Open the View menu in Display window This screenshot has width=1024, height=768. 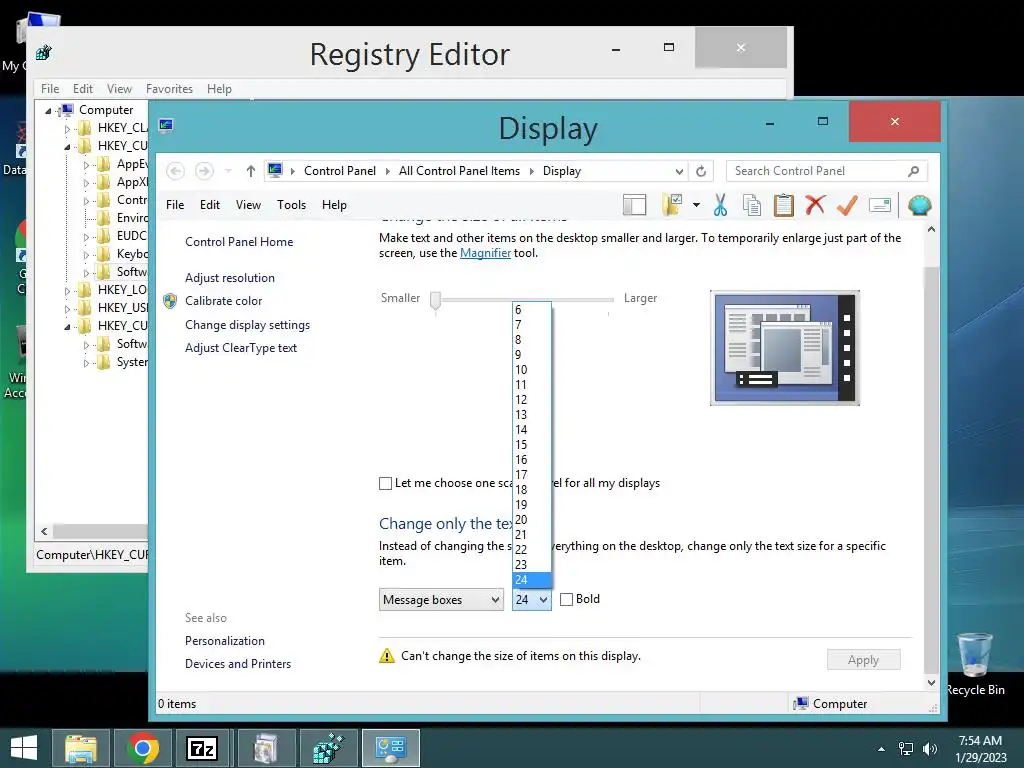coord(248,205)
